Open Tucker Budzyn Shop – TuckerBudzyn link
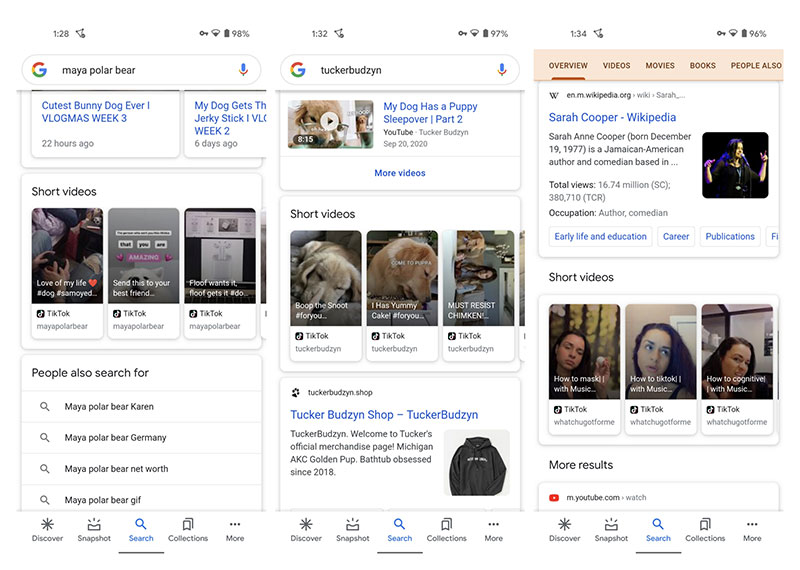Image resolution: width=800 pixels, height=570 pixels. click(x=384, y=415)
